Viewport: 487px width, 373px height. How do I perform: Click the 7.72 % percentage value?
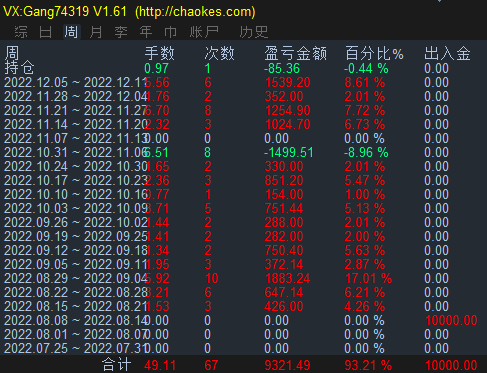tap(365, 110)
